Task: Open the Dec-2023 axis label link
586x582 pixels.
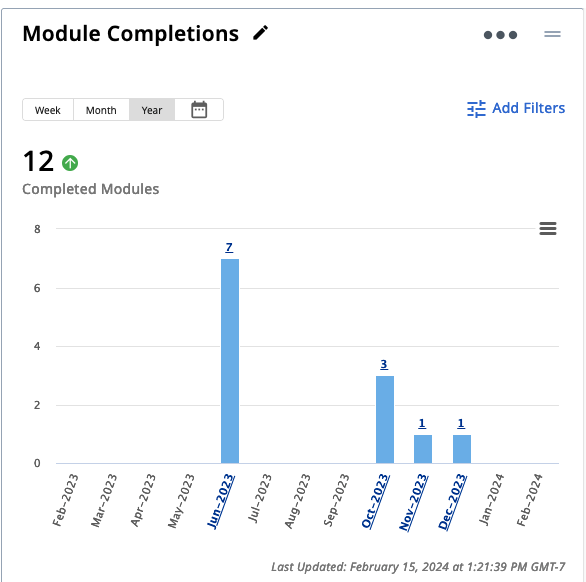Action: [x=452, y=502]
